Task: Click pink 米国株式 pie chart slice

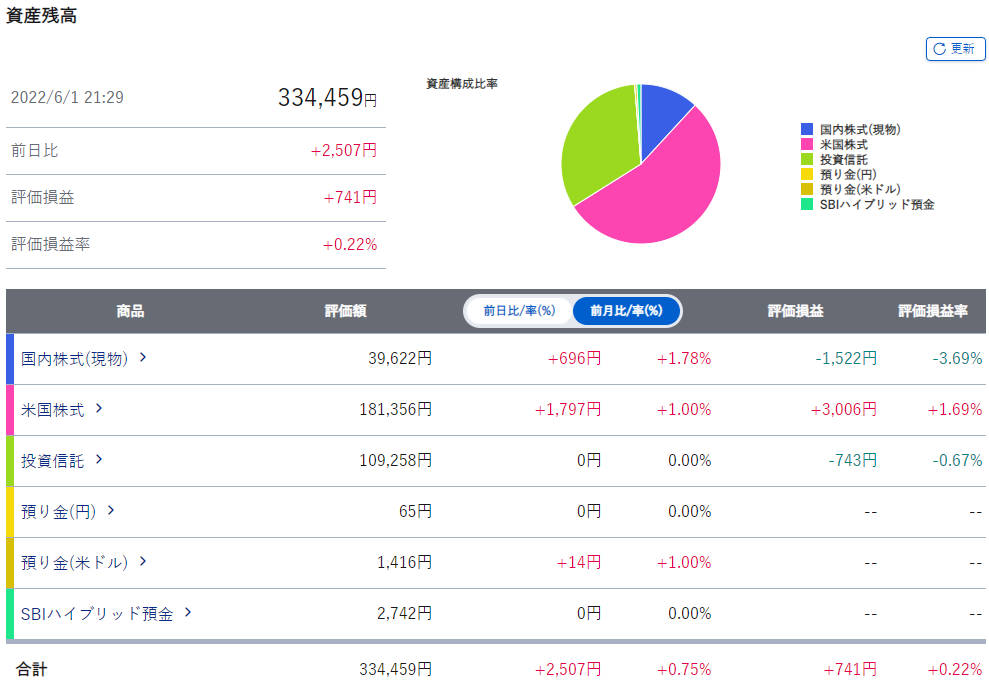Action: pyautogui.click(x=660, y=190)
